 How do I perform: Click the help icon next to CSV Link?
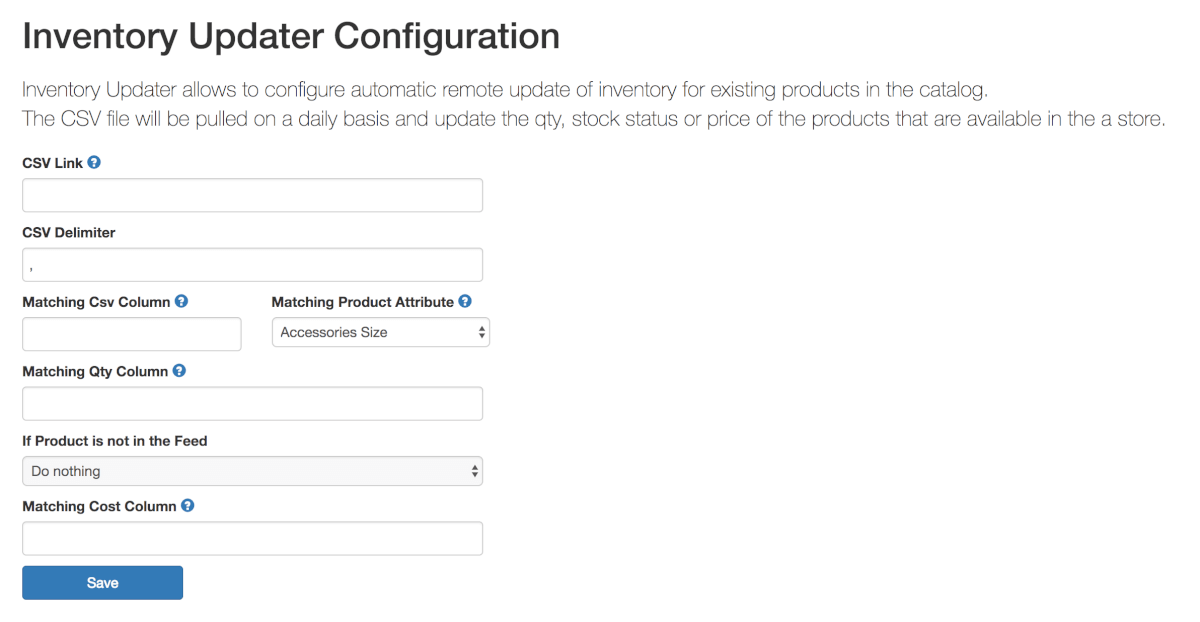94,162
